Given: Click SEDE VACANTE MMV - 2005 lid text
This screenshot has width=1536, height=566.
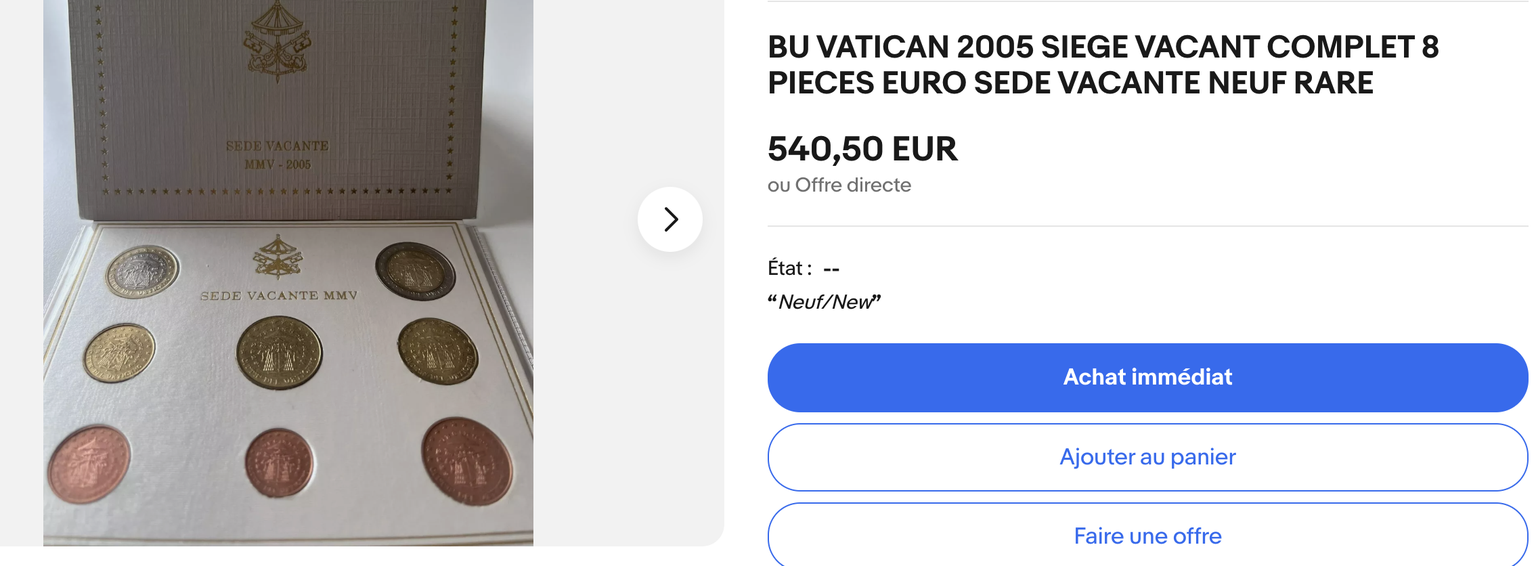Looking at the screenshot, I should [x=277, y=154].
